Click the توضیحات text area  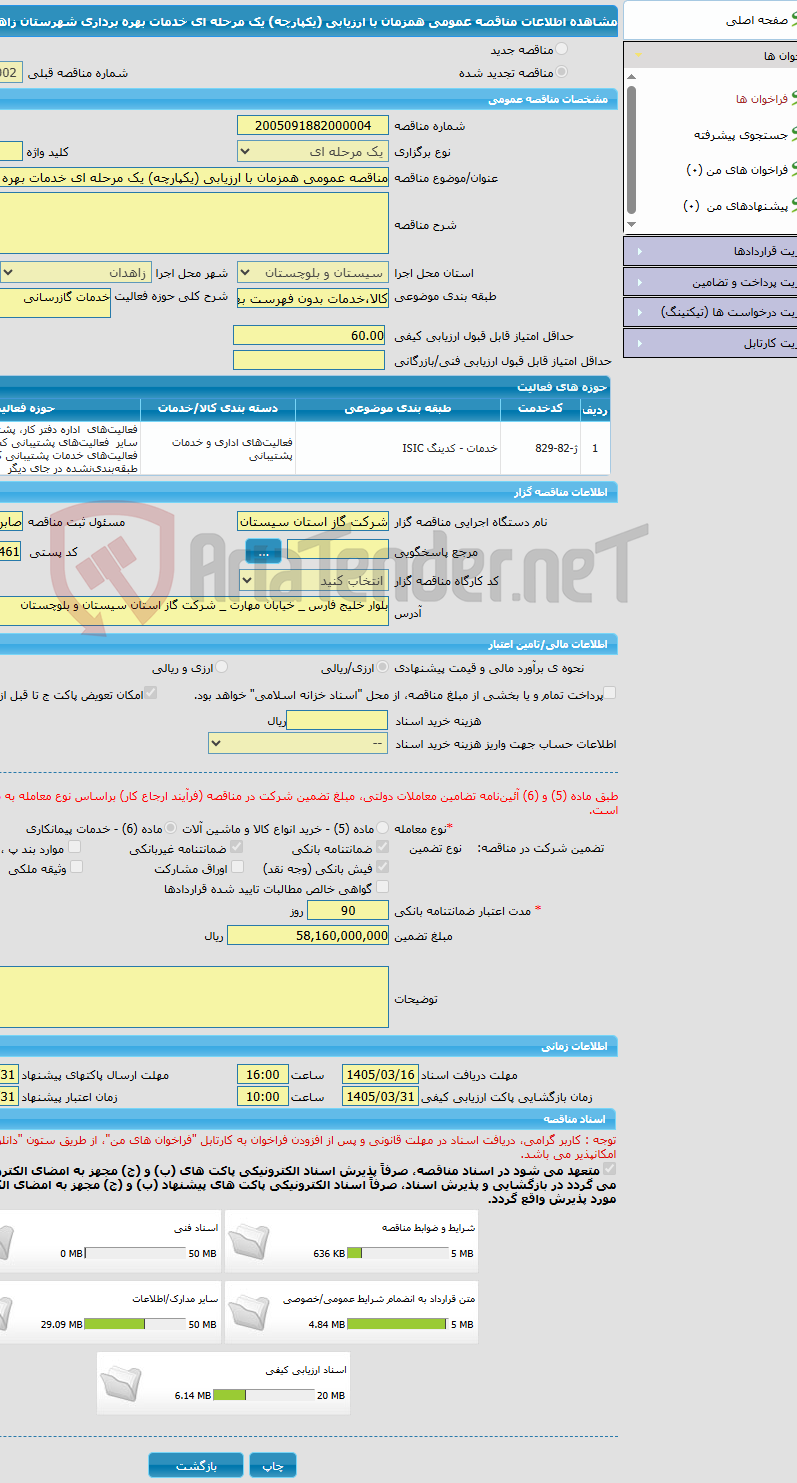[x=194, y=997]
